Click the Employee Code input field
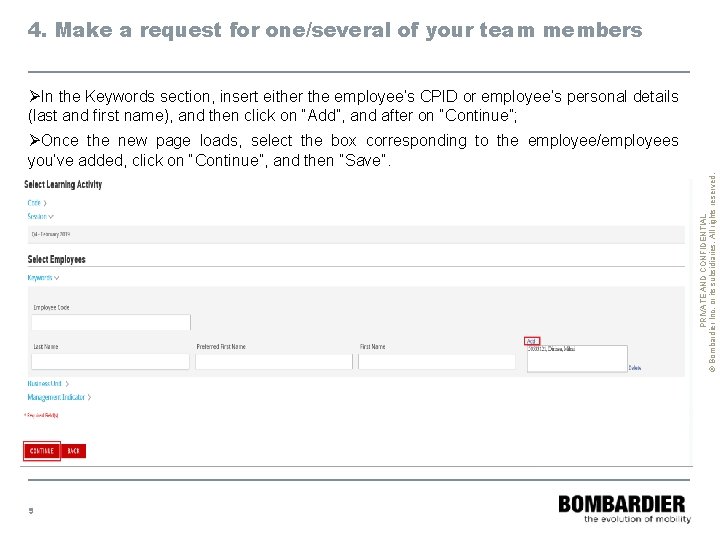Screen dimensions: 720x540 [111, 322]
